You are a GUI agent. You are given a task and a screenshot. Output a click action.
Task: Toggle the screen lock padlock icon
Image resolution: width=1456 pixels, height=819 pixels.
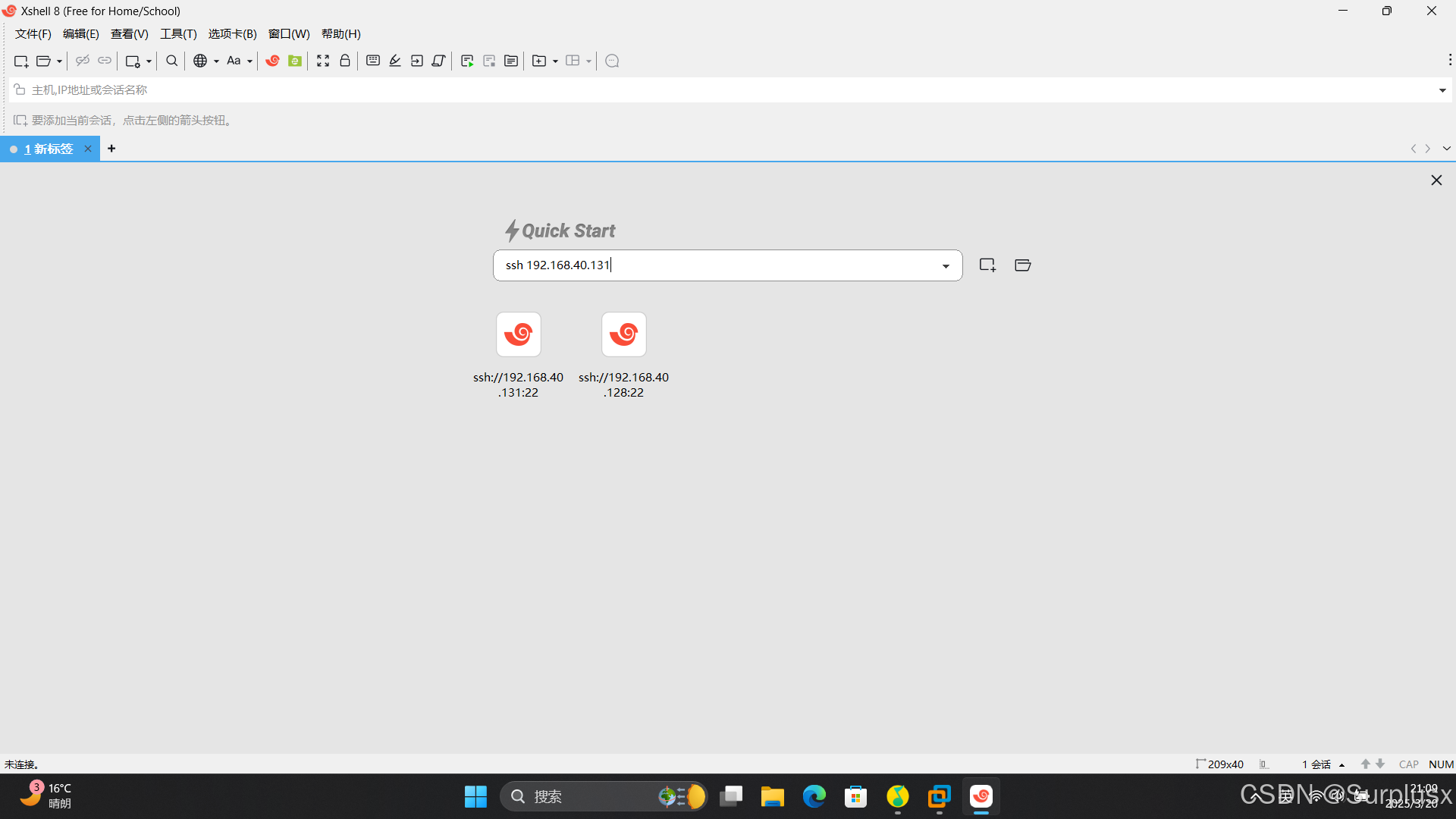click(345, 61)
